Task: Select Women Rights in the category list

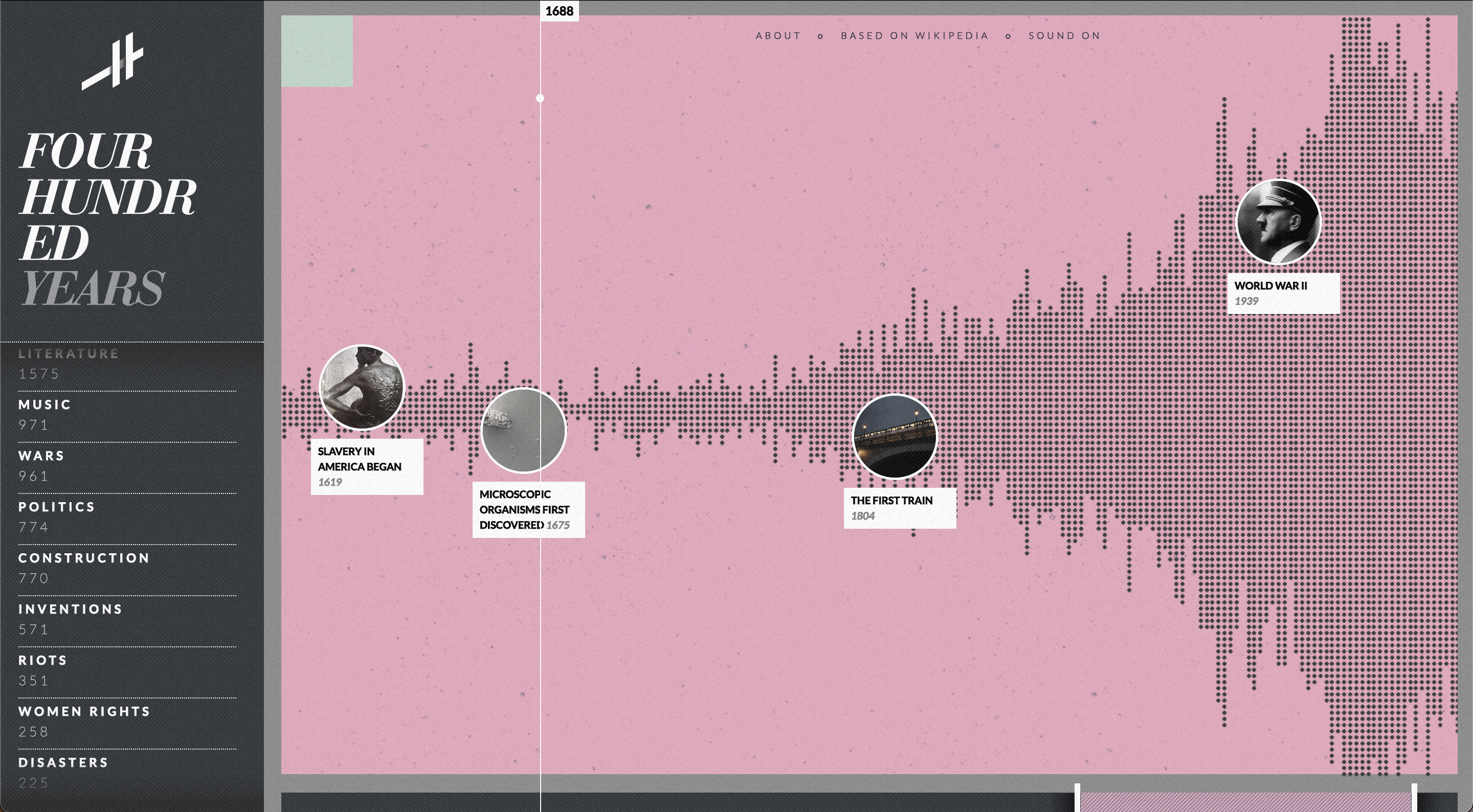Action: [x=83, y=711]
